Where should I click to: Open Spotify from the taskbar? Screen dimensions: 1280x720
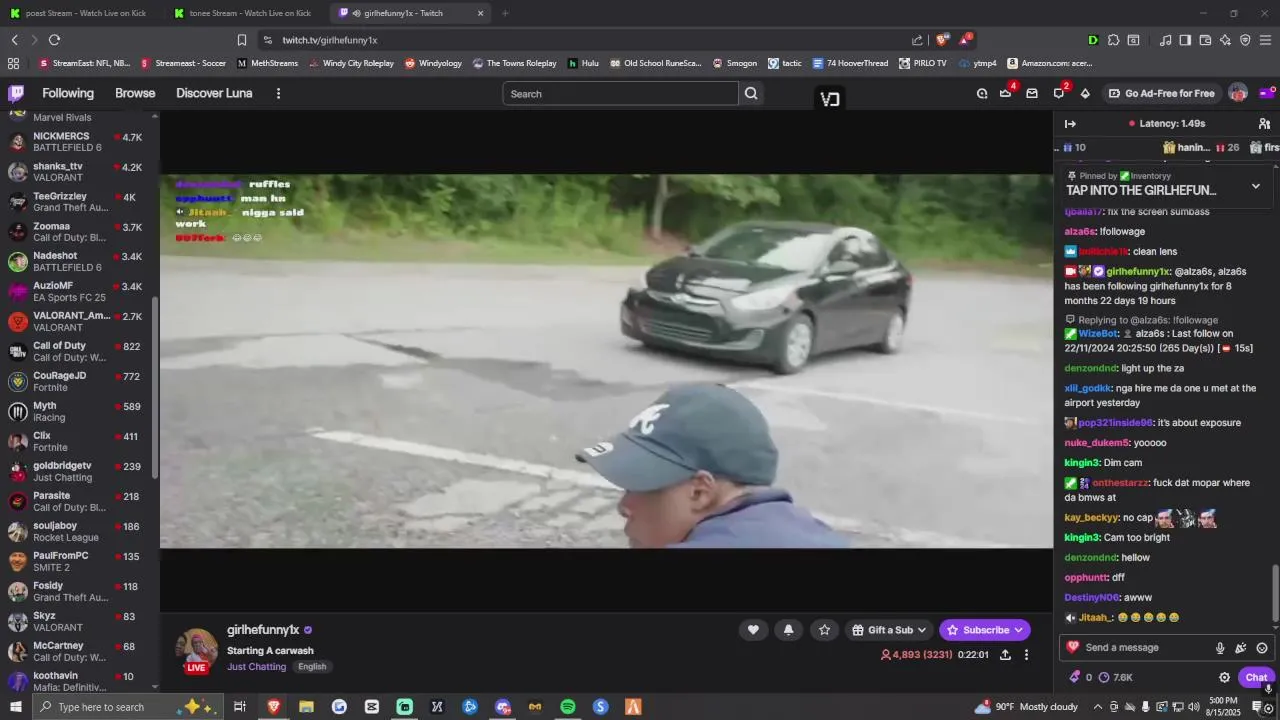point(568,707)
